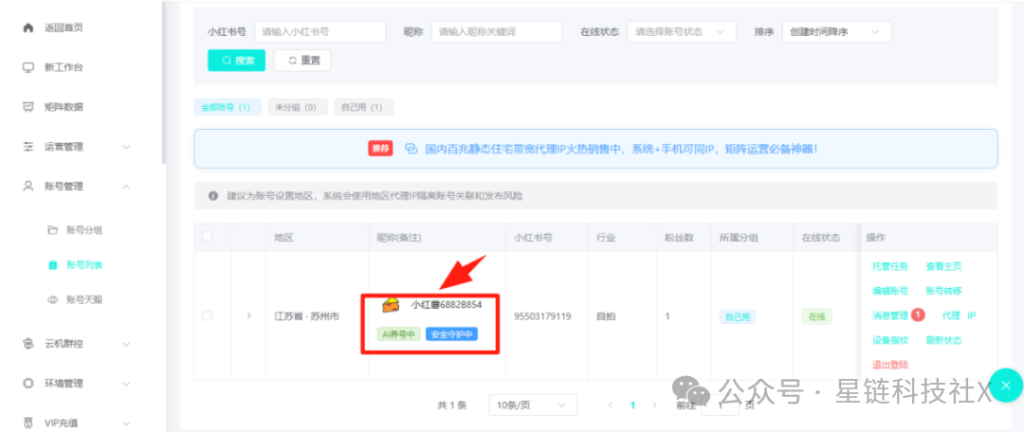The width and height of the screenshot is (1024, 432).
Task: Expand the 环境管理 sidebar menu
Action: point(127,383)
